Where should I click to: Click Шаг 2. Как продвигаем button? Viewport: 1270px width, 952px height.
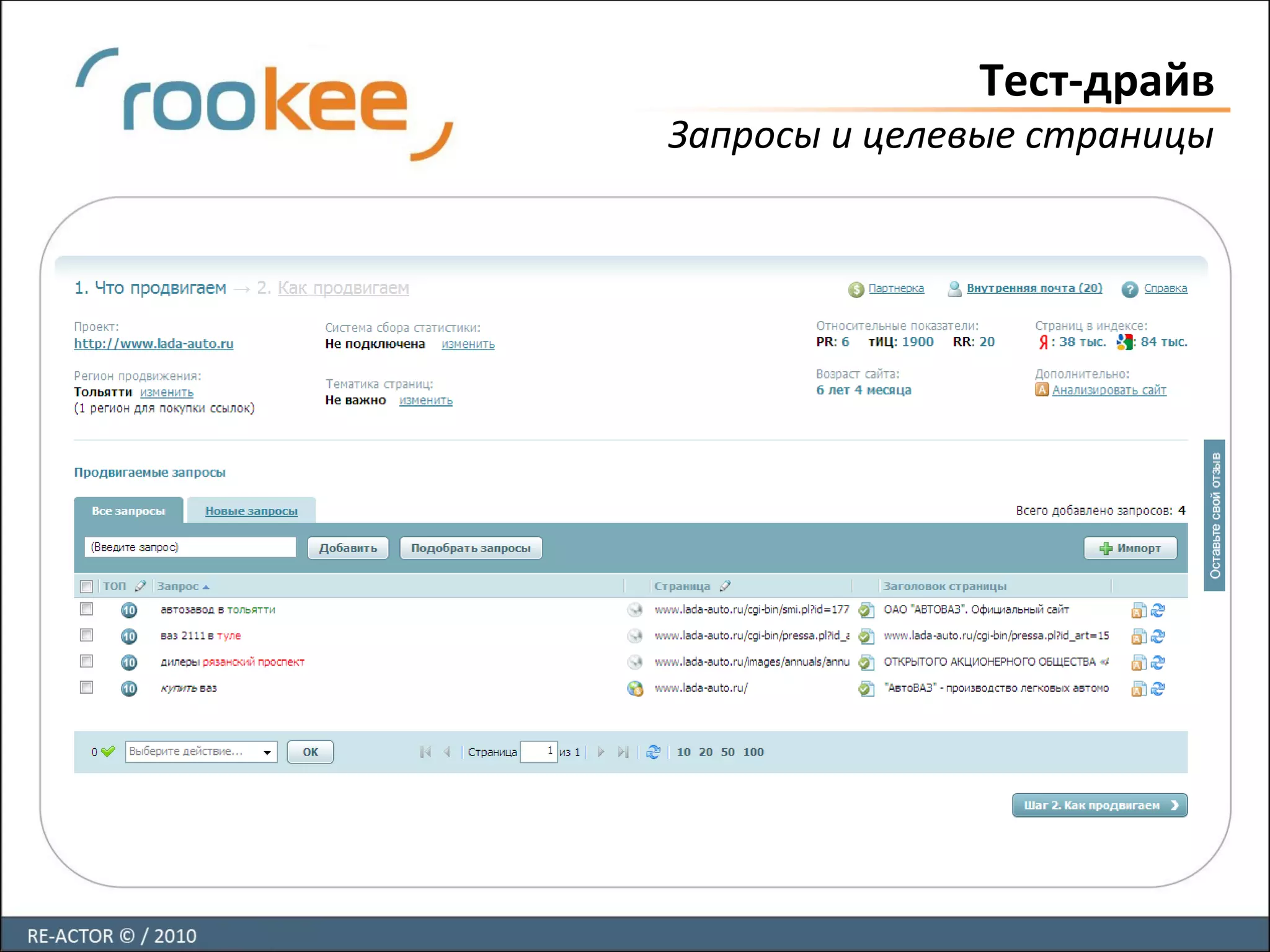[1099, 805]
